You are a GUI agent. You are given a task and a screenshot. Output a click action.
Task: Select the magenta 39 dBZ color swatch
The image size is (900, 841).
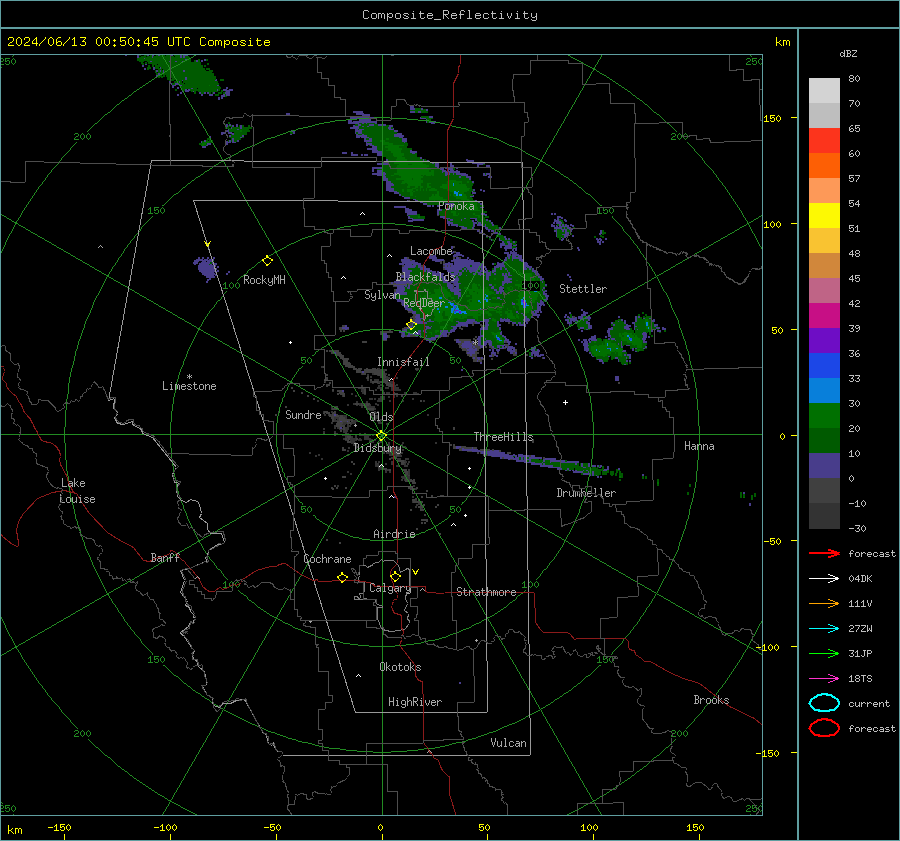(824, 316)
